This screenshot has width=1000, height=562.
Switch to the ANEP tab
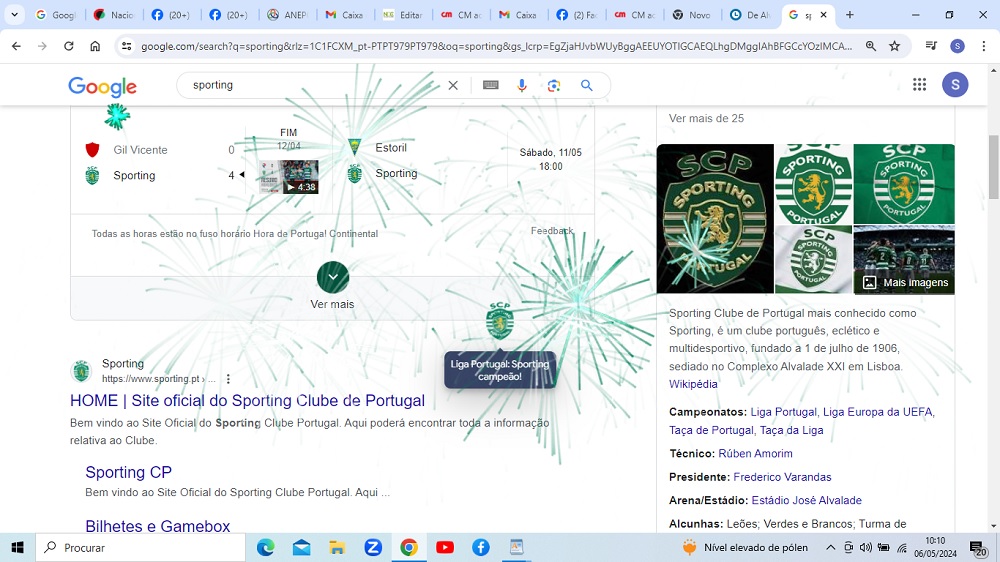tap(288, 15)
